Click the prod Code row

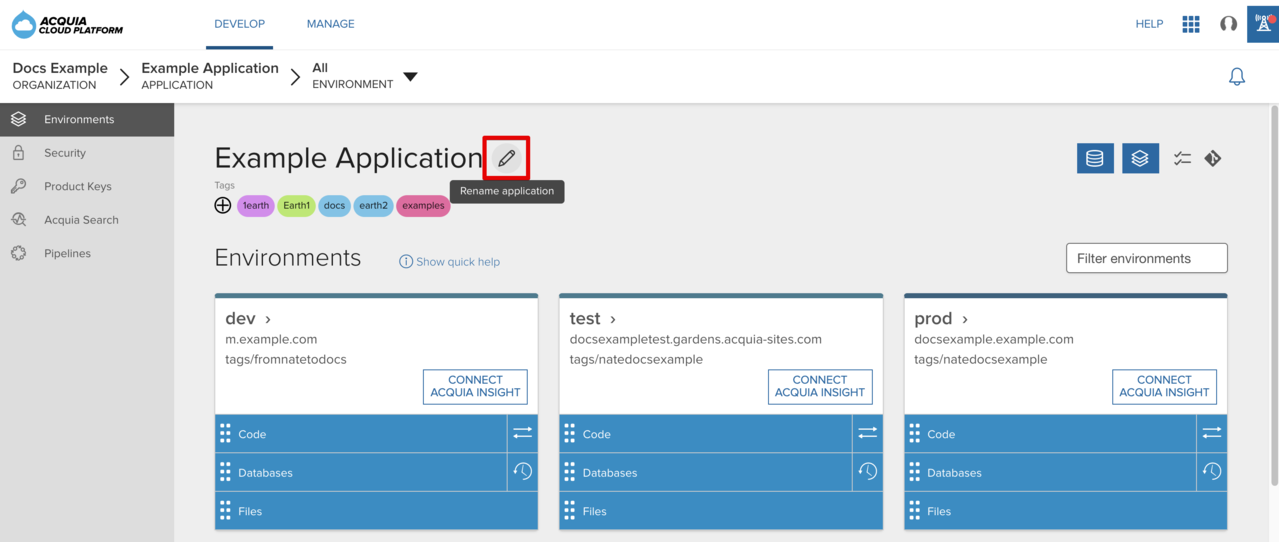[1050, 434]
